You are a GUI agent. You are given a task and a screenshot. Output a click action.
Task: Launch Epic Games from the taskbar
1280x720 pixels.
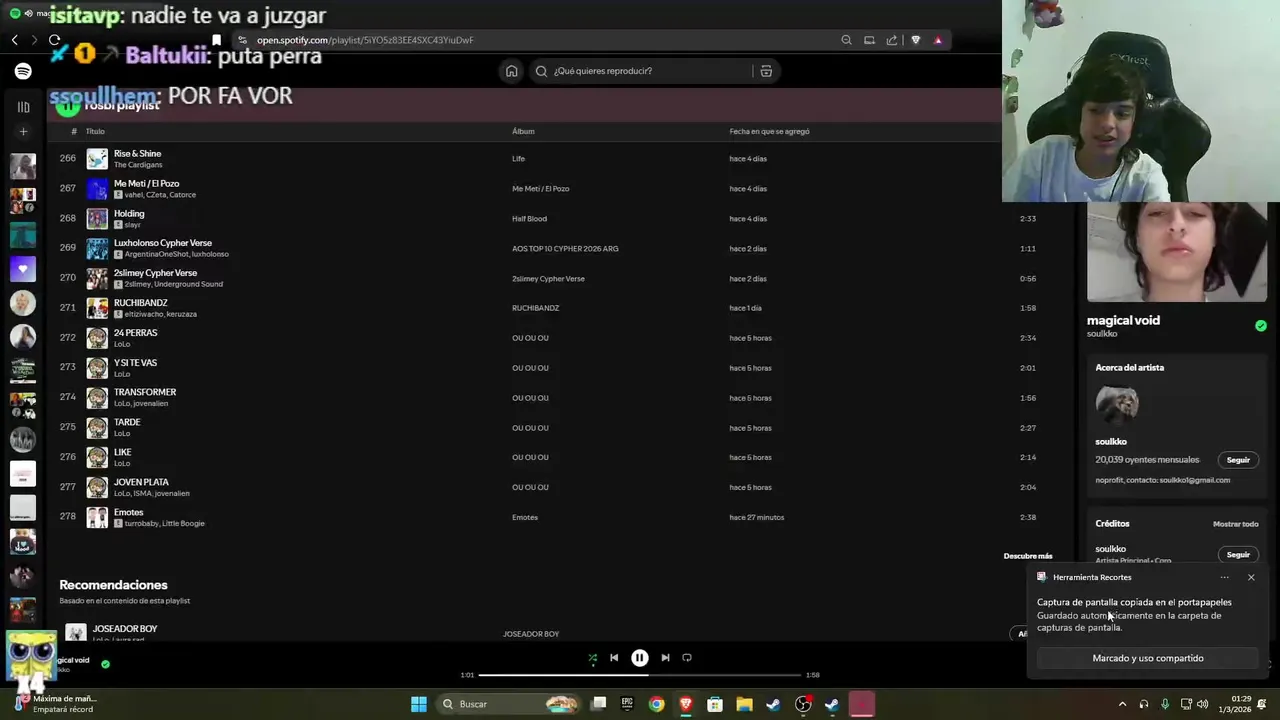627,704
